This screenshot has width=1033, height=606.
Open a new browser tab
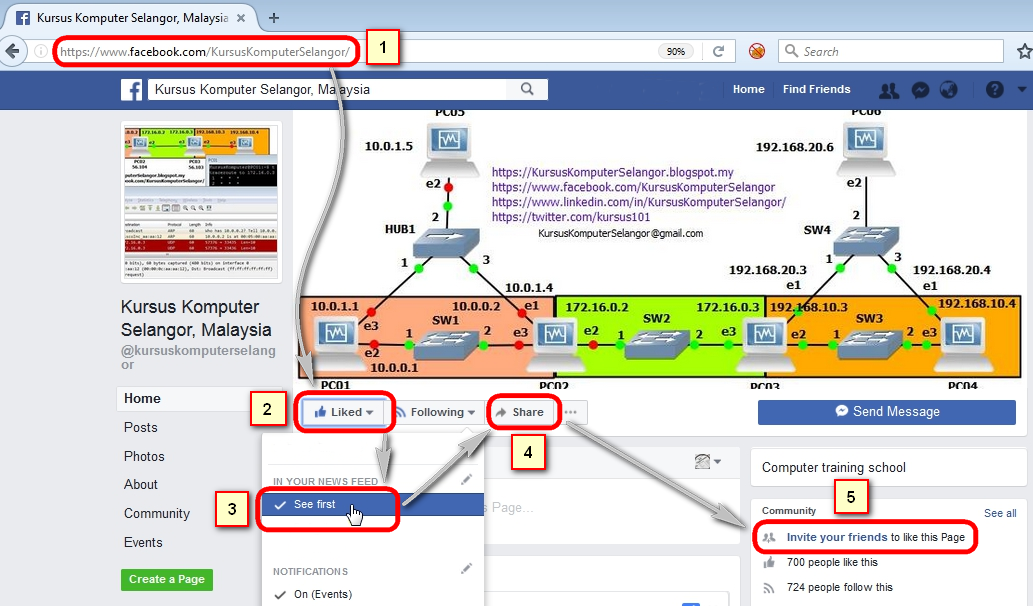[x=274, y=18]
